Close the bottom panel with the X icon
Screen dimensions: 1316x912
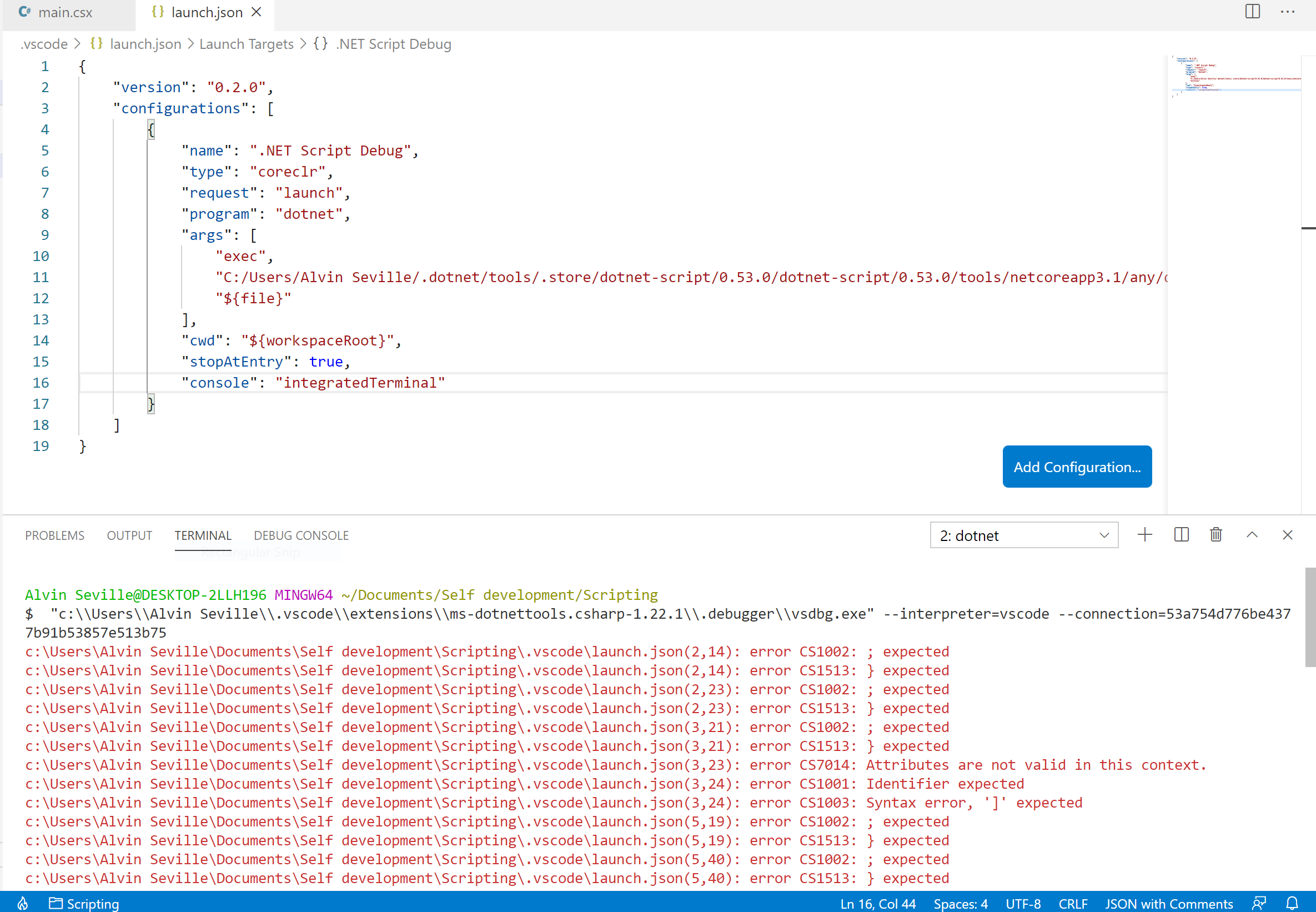[1288, 535]
